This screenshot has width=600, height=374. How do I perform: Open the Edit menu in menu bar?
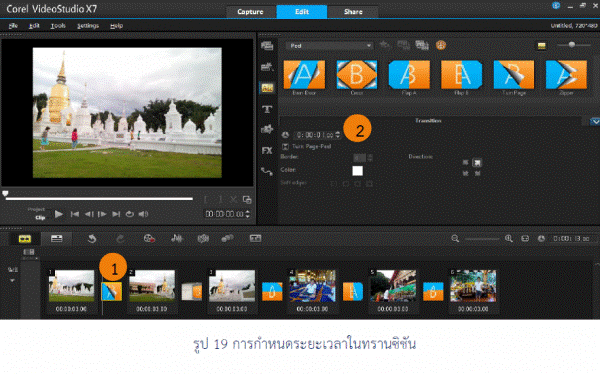pos(34,26)
